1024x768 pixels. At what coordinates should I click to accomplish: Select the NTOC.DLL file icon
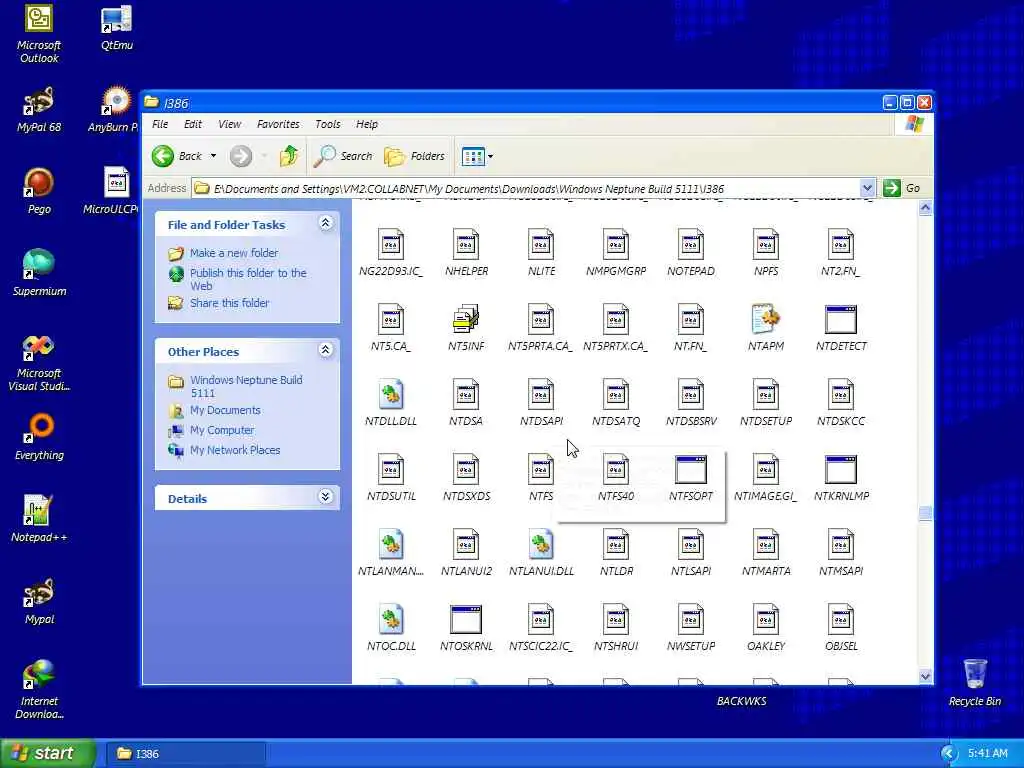[391, 620]
